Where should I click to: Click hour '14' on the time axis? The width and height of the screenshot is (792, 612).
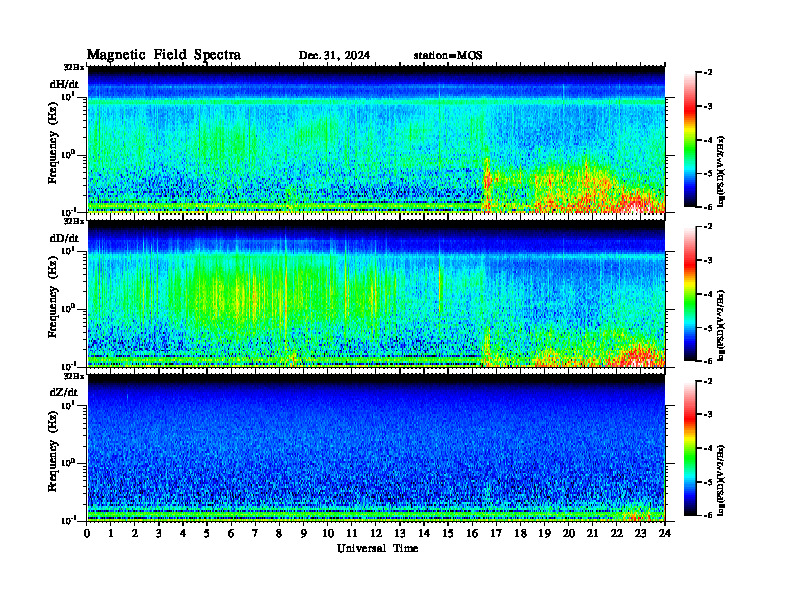(424, 534)
